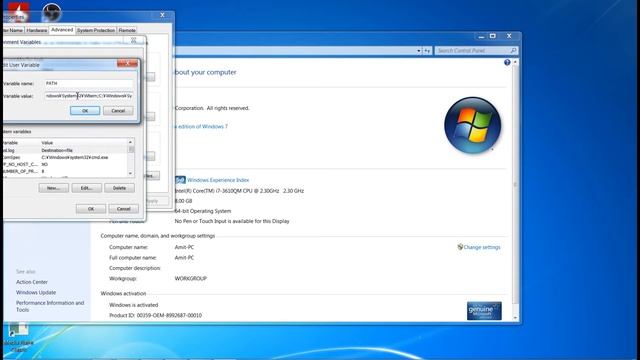Close the Edit User Variable dialog with red X
This screenshot has width=640, height=360.
click(127, 64)
